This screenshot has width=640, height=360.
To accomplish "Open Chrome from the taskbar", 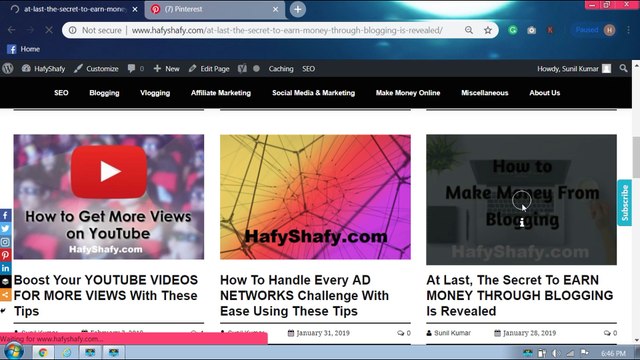I will point(43,352).
